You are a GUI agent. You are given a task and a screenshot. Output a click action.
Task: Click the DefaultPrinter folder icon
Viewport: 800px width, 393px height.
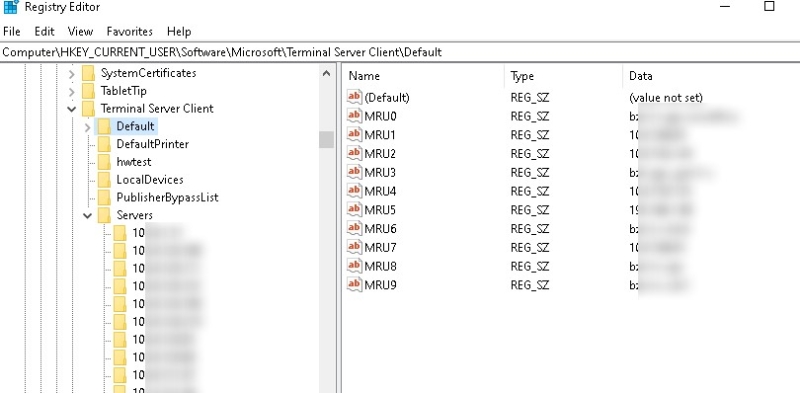point(104,144)
